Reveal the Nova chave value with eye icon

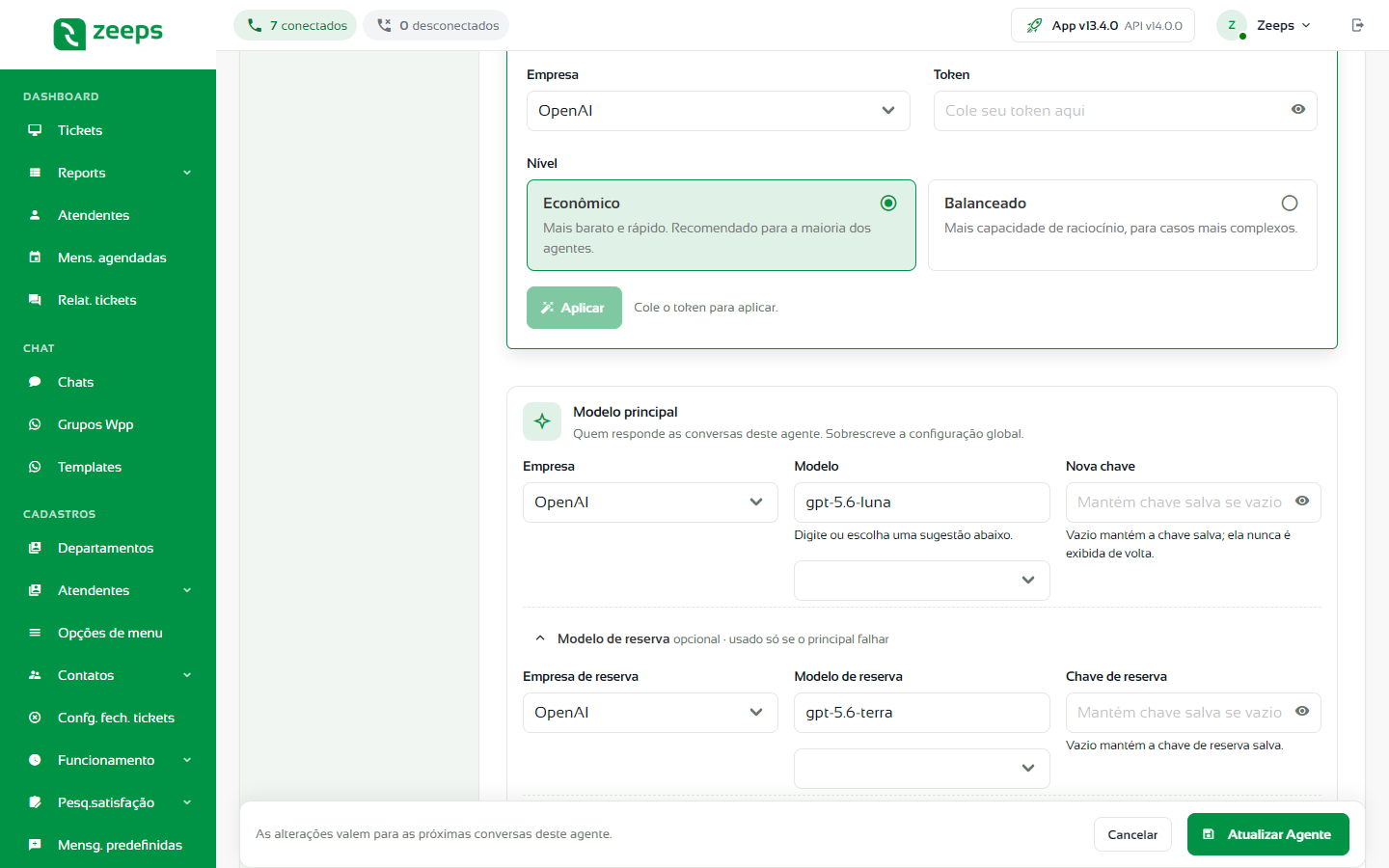[x=1302, y=501]
